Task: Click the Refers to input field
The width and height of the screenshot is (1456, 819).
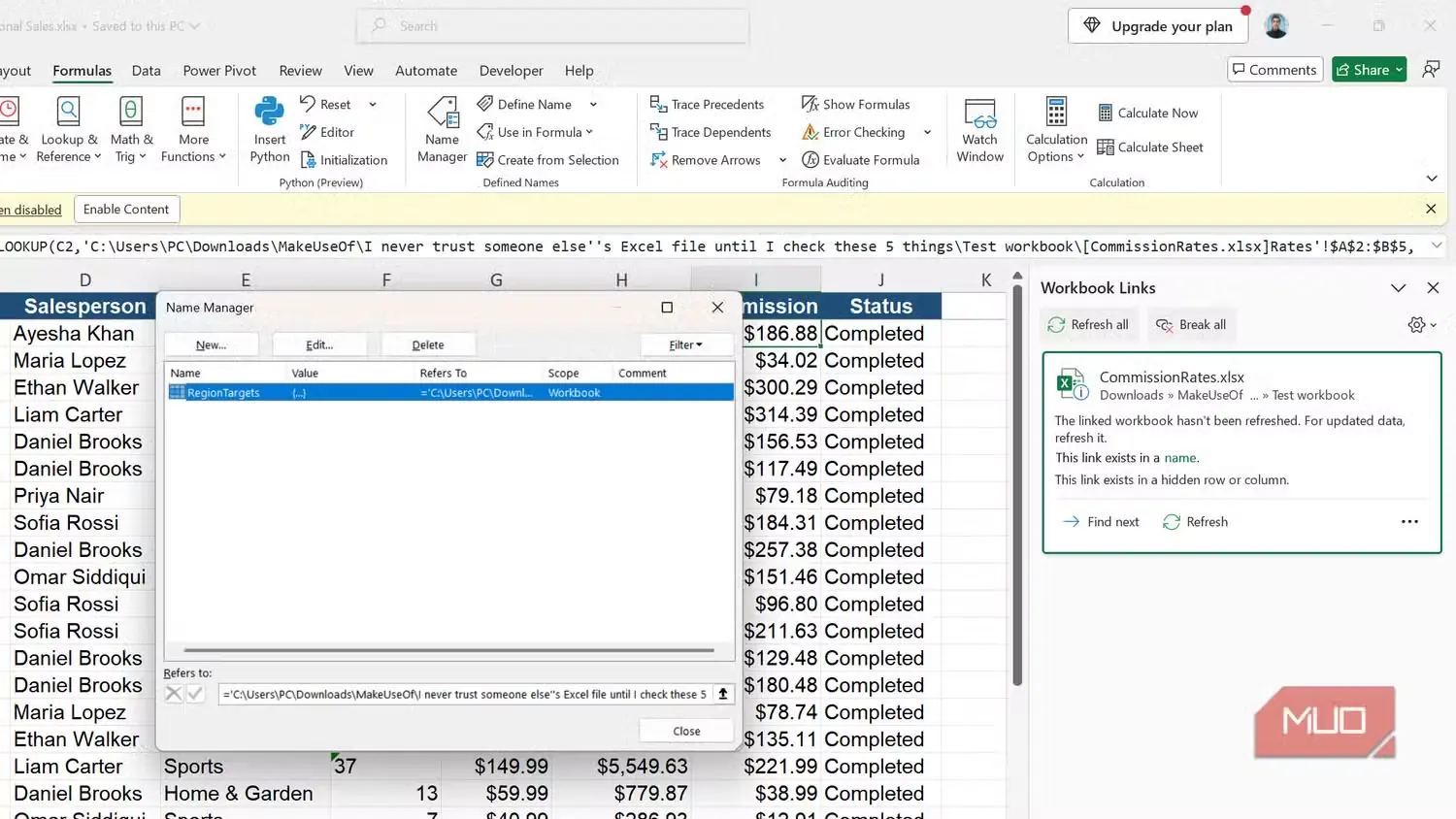Action: (x=466, y=694)
